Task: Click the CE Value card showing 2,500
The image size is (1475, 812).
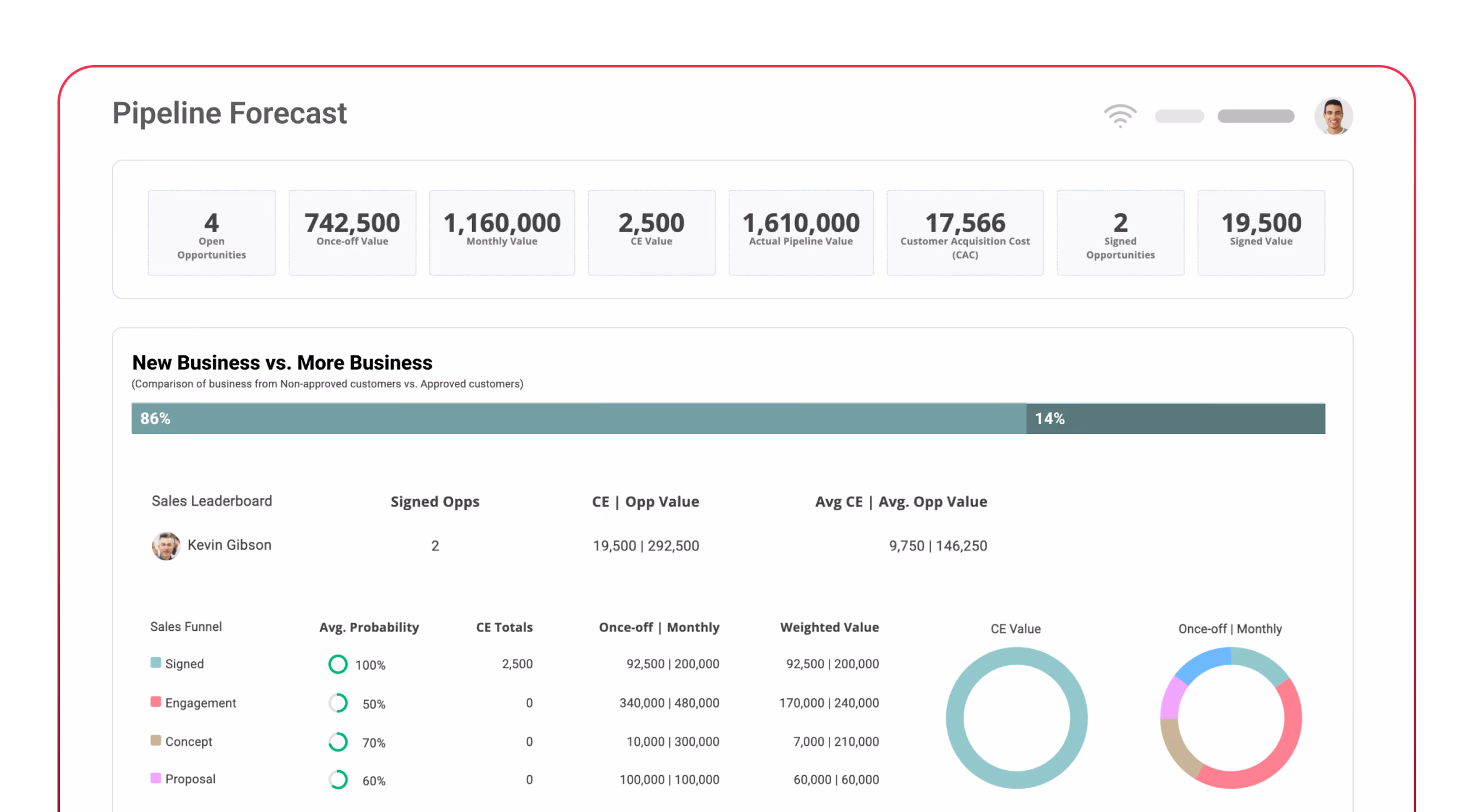Action: click(652, 232)
